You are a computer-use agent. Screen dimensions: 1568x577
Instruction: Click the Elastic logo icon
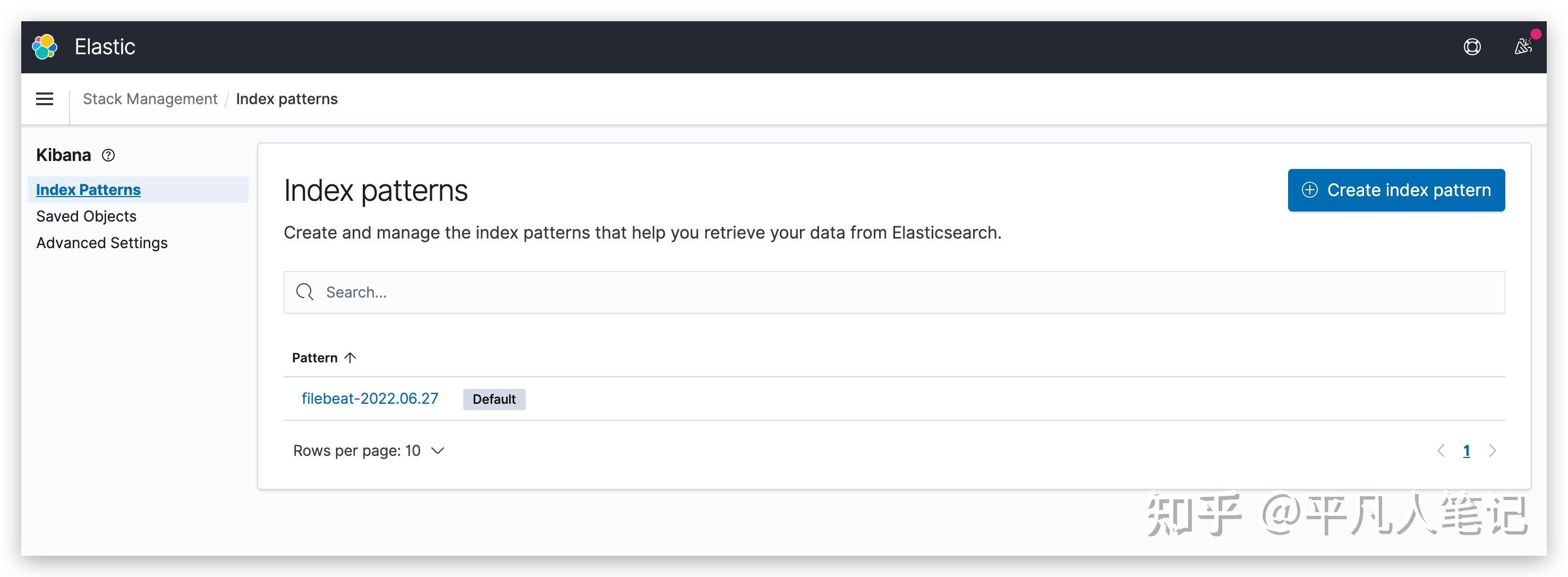pyautogui.click(x=45, y=47)
